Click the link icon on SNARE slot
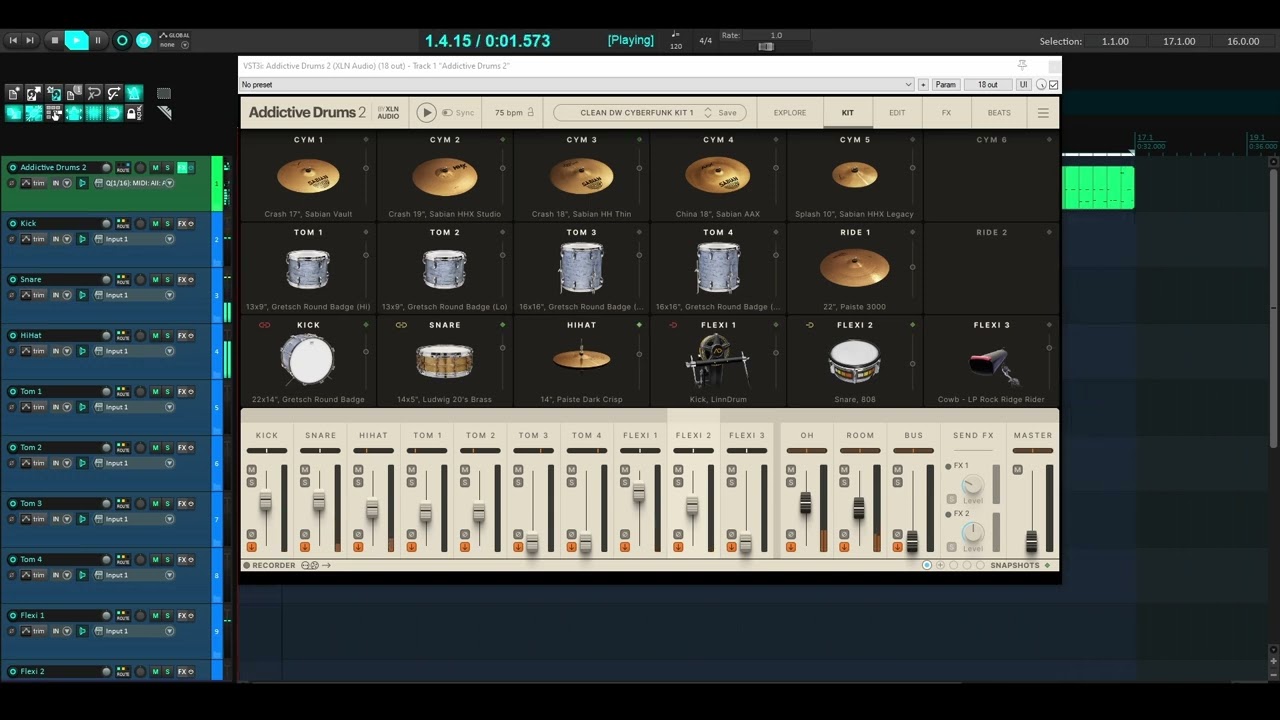Screen dimensions: 1280x720 [x=401, y=325]
